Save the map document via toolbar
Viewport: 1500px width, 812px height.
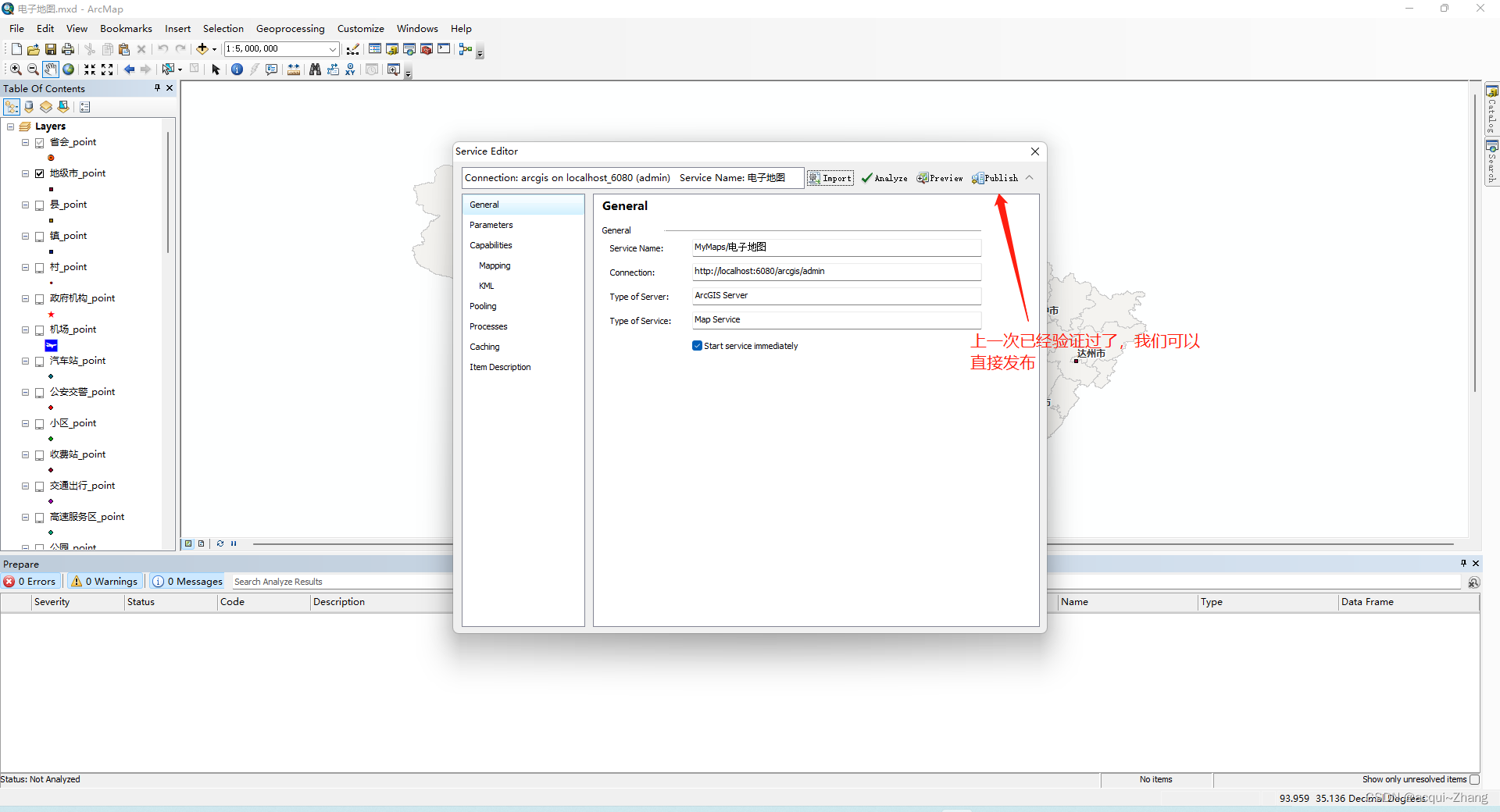(x=51, y=49)
